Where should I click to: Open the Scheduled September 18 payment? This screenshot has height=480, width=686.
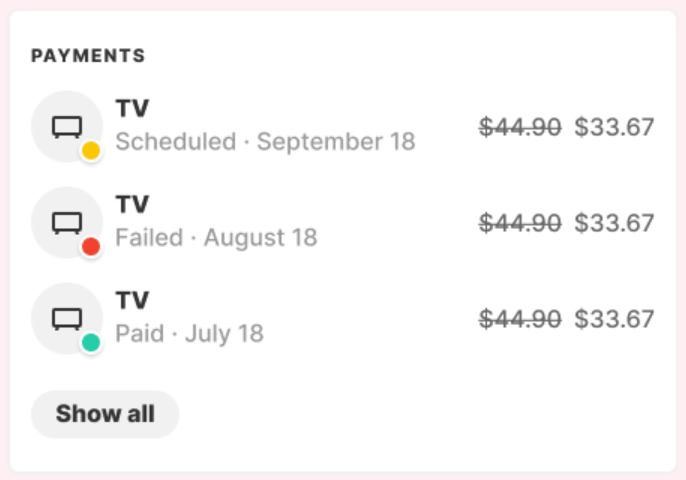point(343,127)
